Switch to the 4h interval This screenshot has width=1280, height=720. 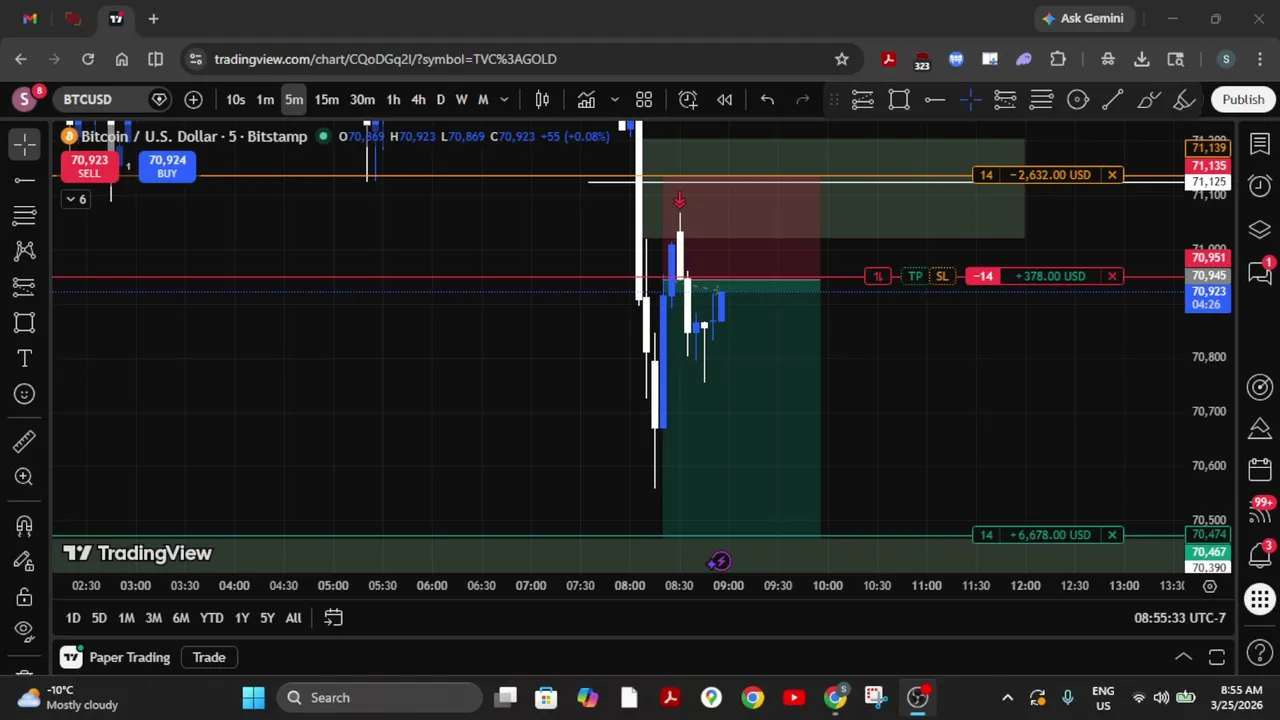pos(418,99)
